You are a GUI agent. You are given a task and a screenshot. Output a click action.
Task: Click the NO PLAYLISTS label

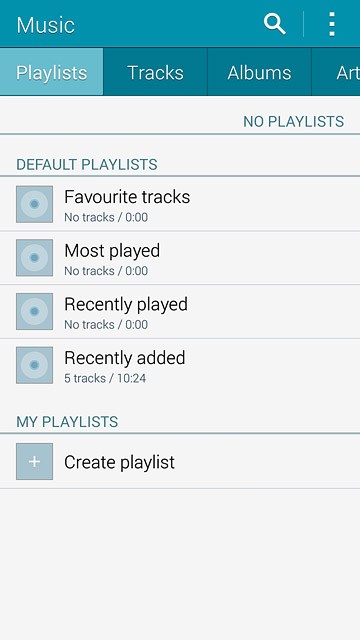pos(293,121)
